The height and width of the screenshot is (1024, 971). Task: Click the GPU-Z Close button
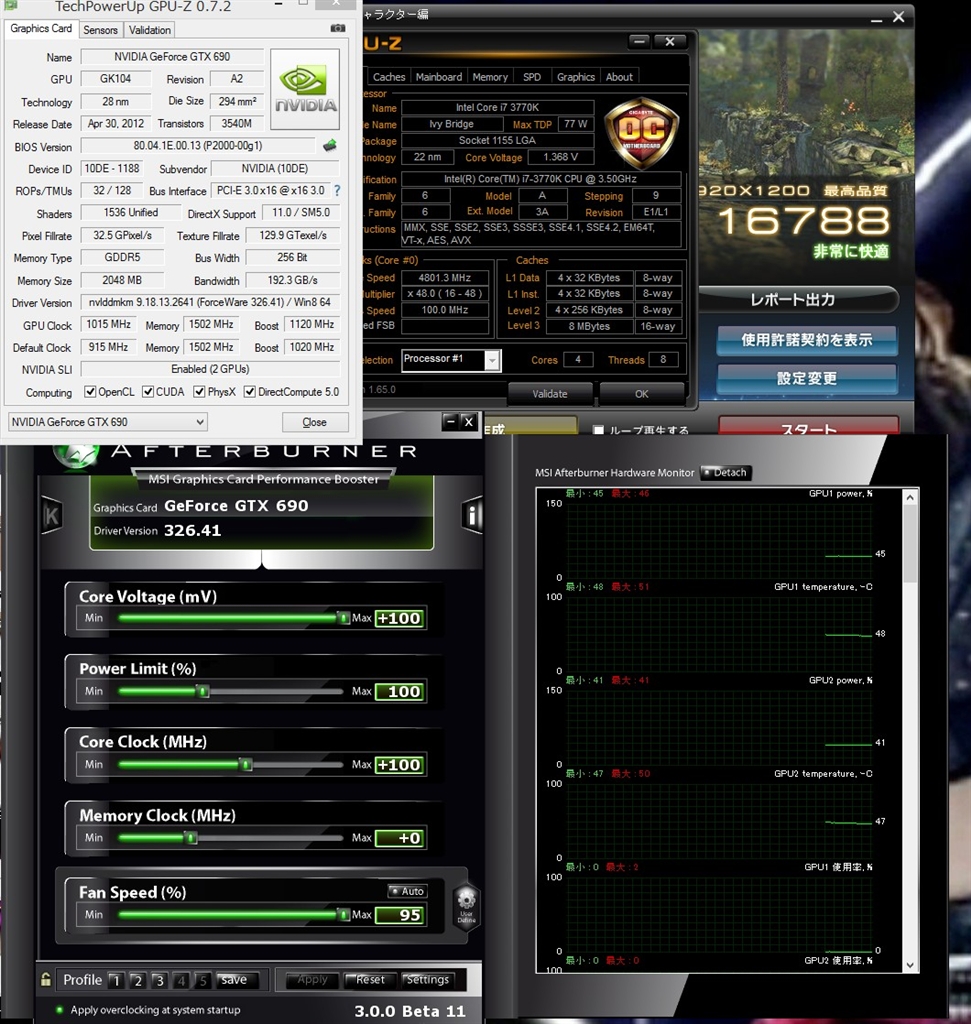[x=315, y=423]
